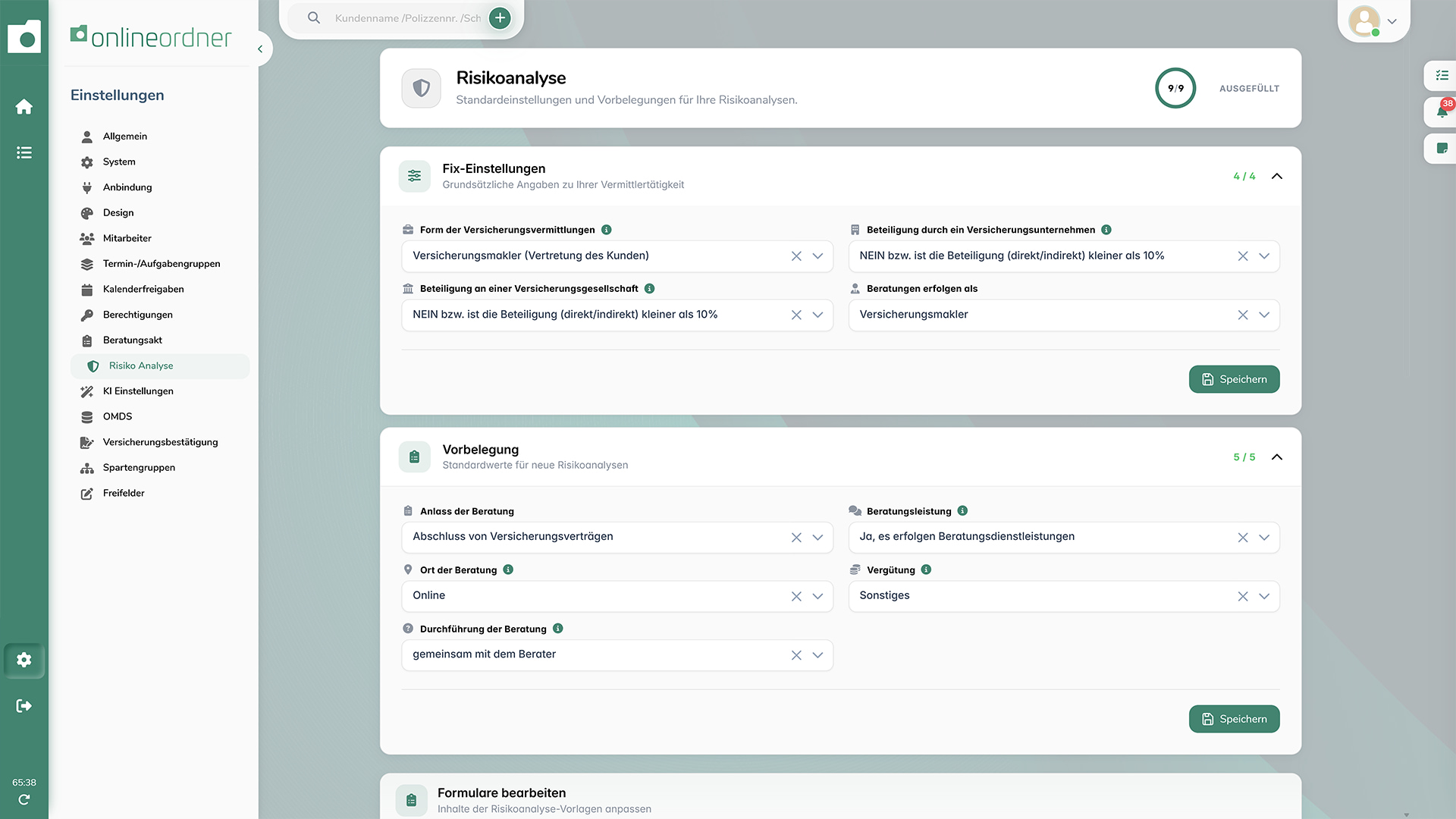Clear Durchführung der Beratung selection
Screen dimensions: 1456x819
[x=796, y=655]
